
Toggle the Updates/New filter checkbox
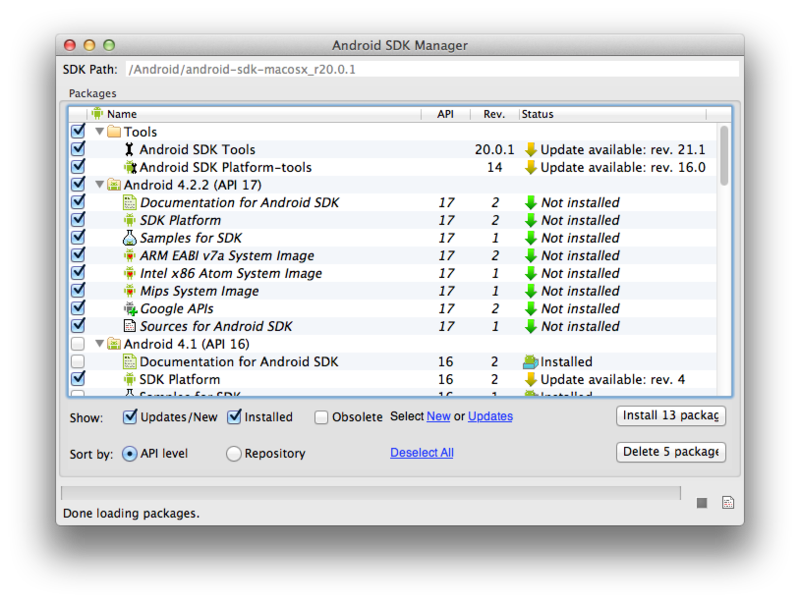[x=130, y=417]
